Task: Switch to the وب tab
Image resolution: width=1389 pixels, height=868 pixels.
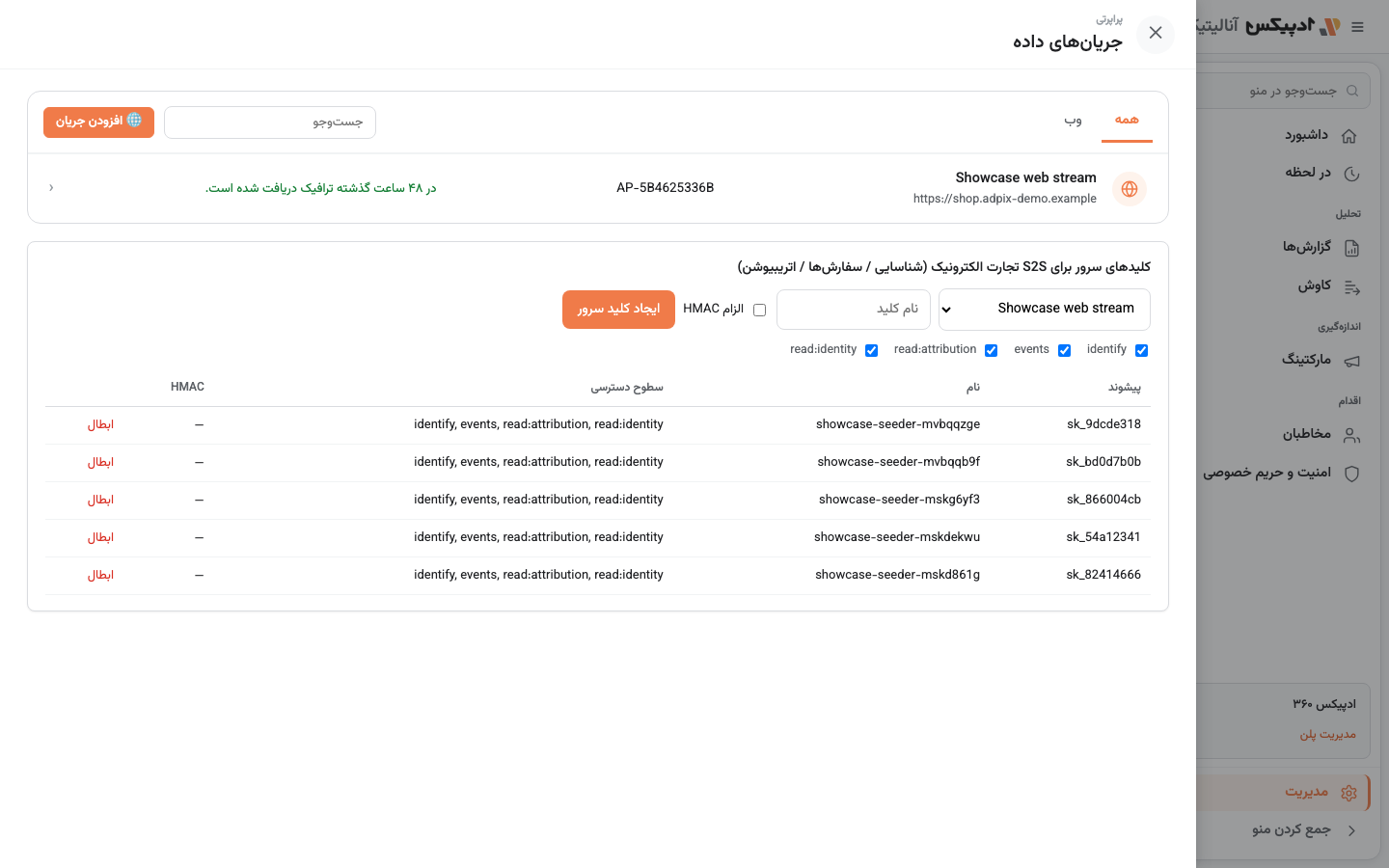Action: tap(1073, 120)
